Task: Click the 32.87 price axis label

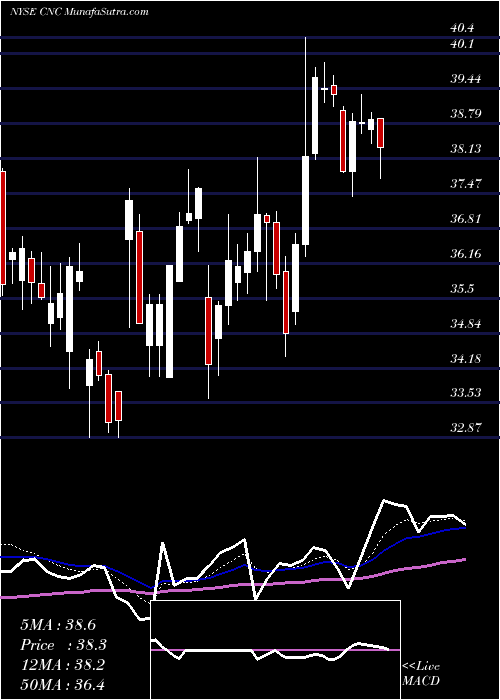Action: [x=466, y=428]
